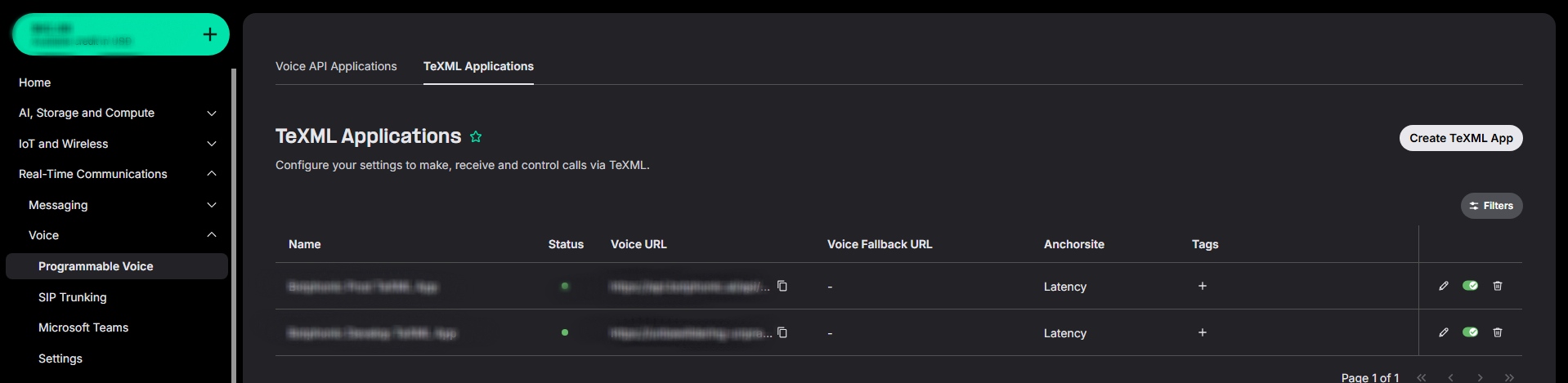Add a tag to the first application
The height and width of the screenshot is (383, 1568).
pyautogui.click(x=1203, y=286)
